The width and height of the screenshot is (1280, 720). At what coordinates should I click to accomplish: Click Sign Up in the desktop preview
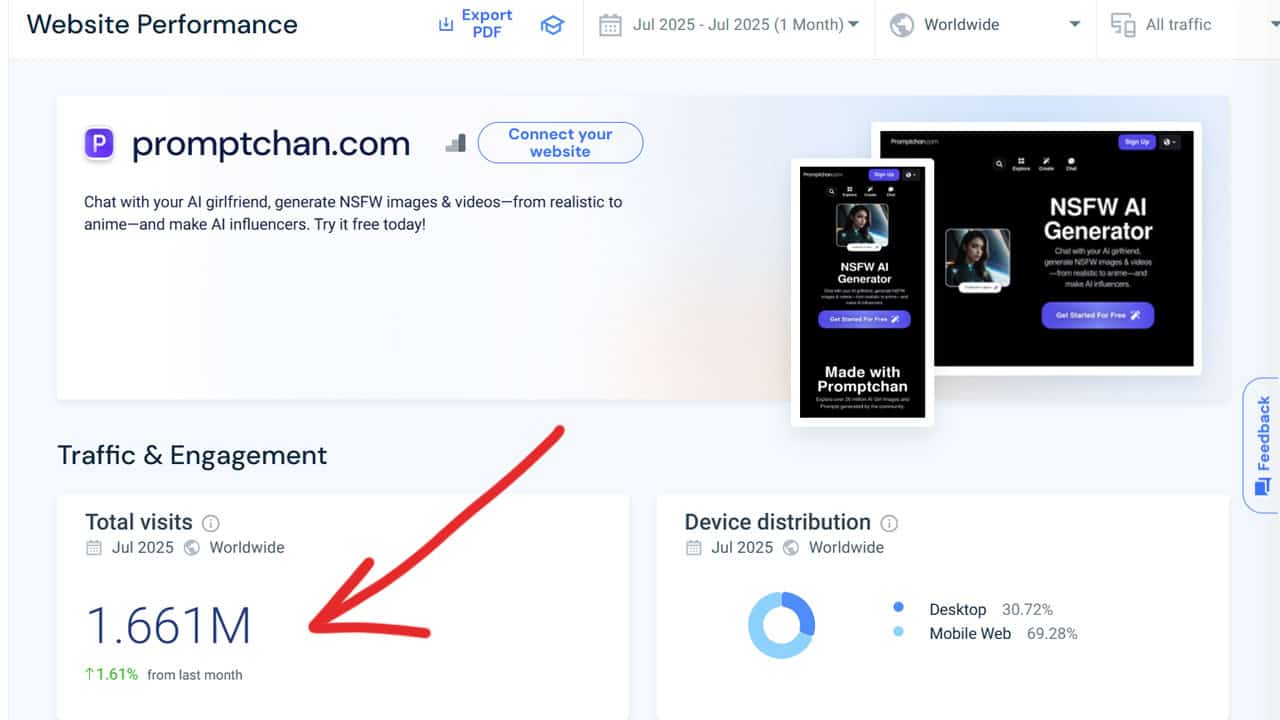coord(1137,142)
